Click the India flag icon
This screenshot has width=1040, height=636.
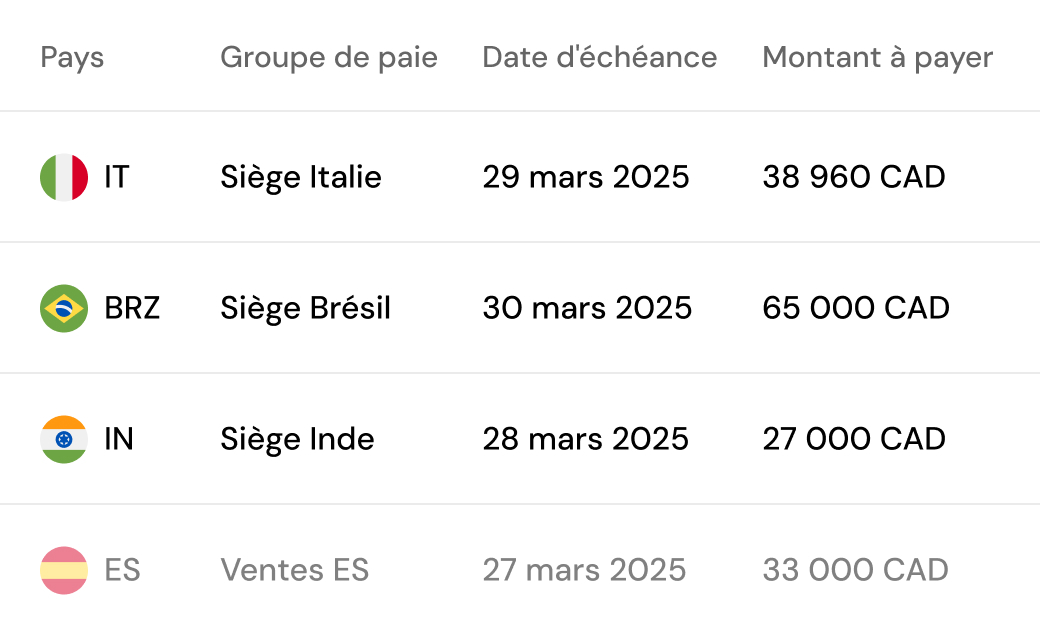(64, 439)
